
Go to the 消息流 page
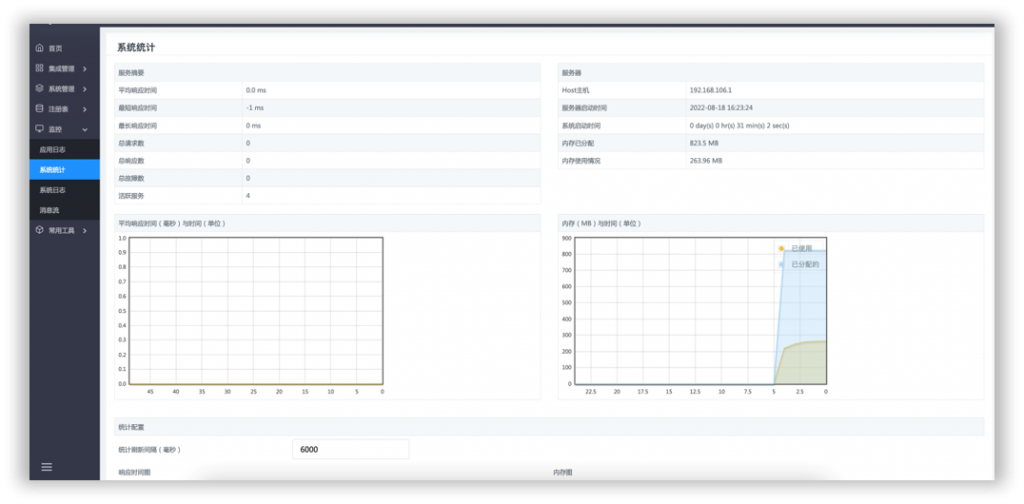coord(49,210)
